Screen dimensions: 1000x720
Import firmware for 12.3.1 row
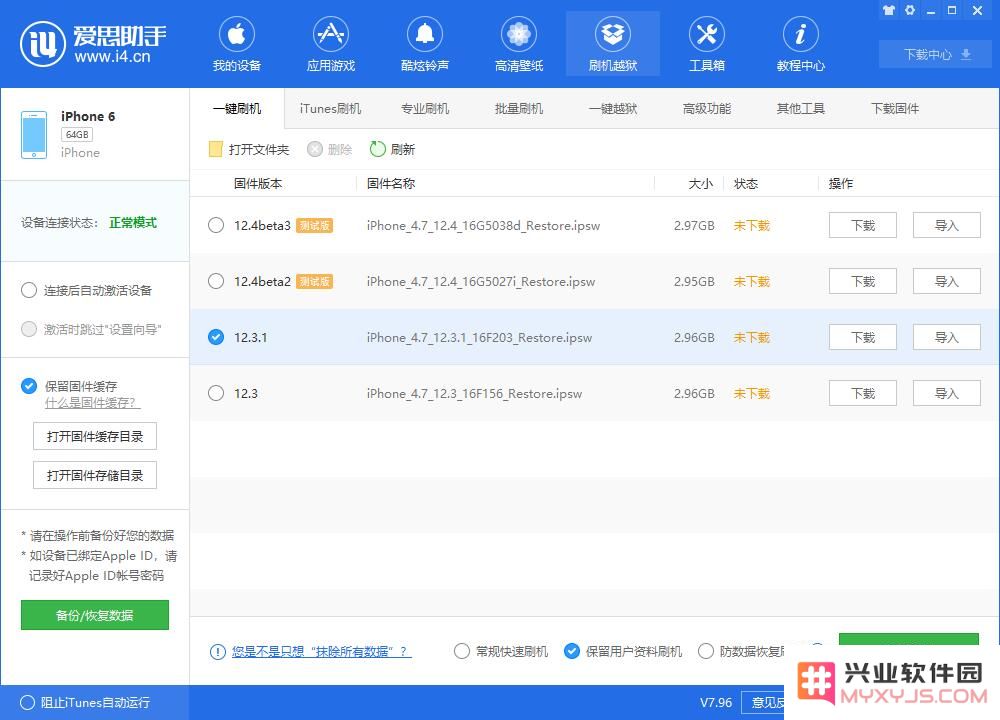(946, 337)
